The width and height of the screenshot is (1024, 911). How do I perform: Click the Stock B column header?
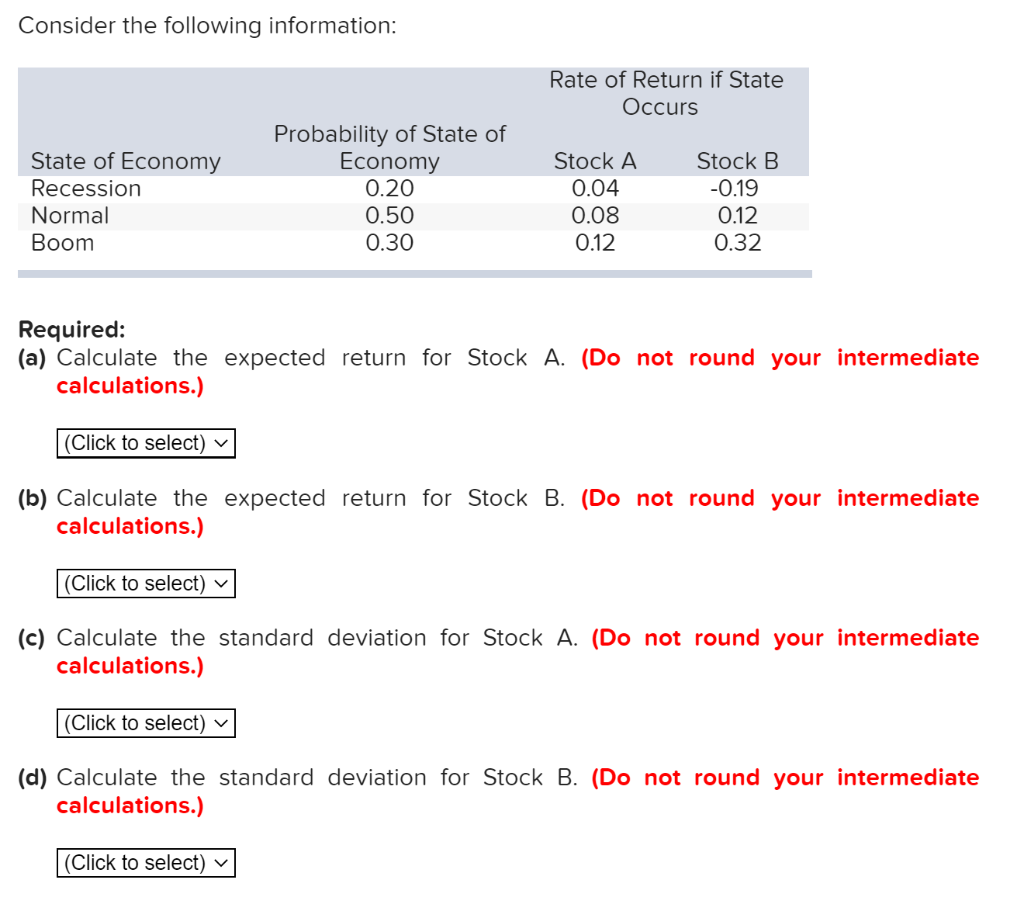[x=737, y=160]
